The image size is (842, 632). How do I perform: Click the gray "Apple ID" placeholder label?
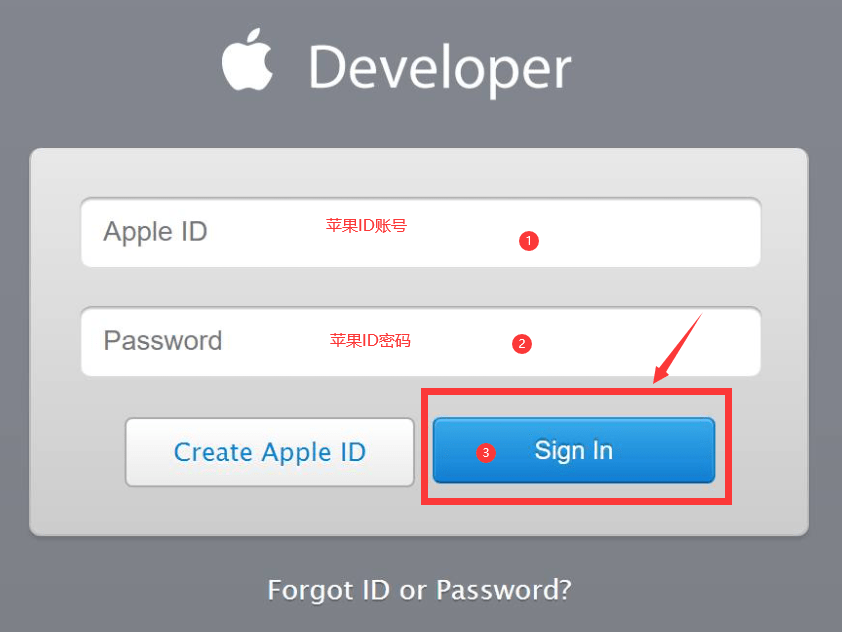(x=155, y=233)
